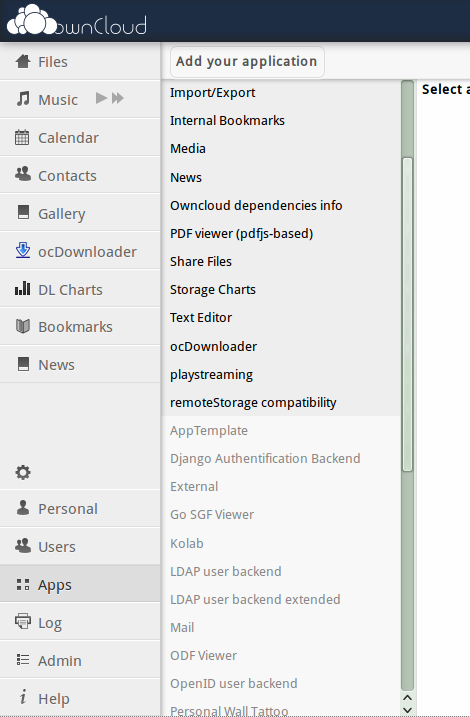Go to the Admin section
Image resolution: width=470 pixels, height=717 pixels.
click(80, 659)
